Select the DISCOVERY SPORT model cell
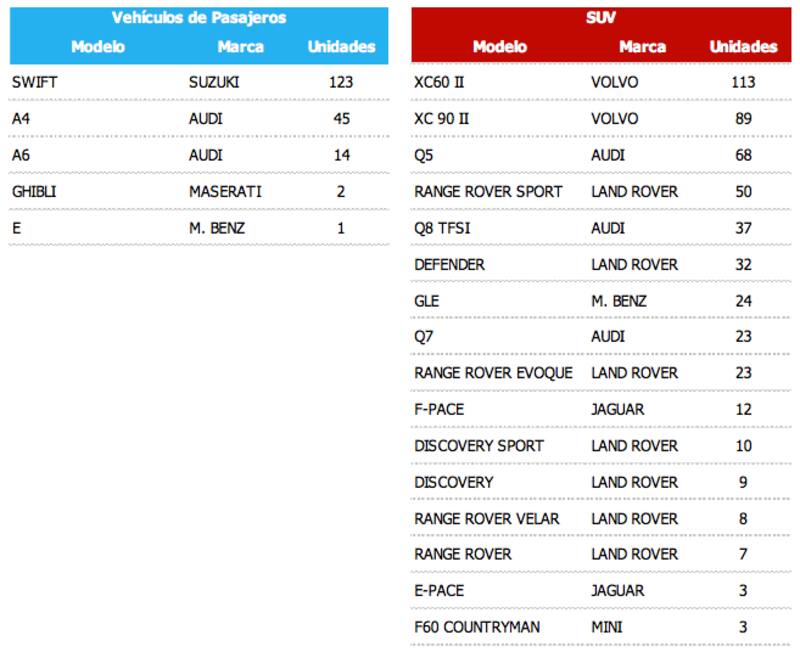The image size is (800, 652). [479, 446]
